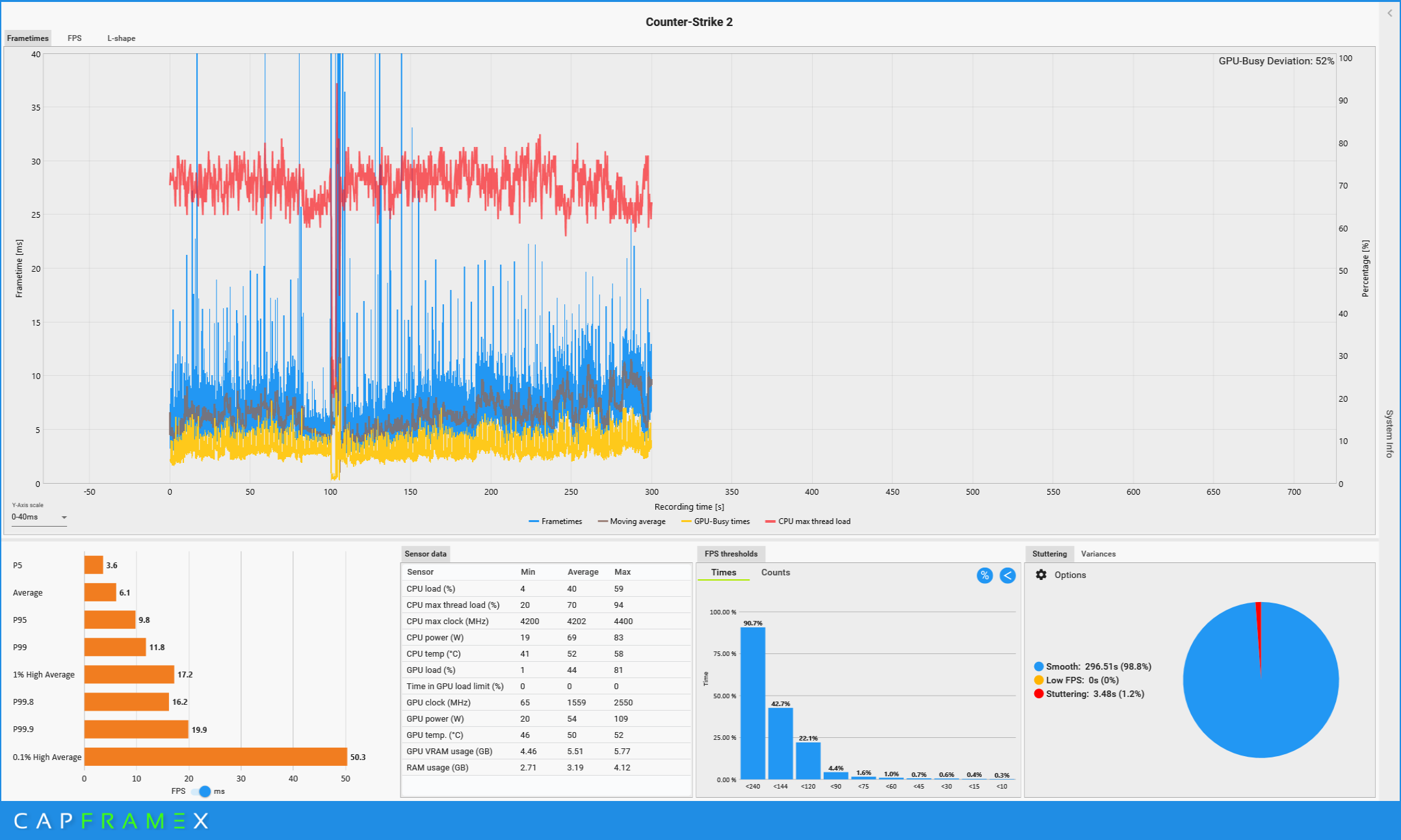Open the Variances tab

point(1098,554)
